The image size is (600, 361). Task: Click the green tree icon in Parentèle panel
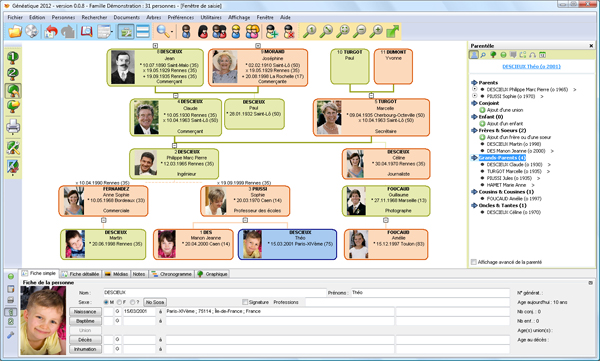(493, 55)
